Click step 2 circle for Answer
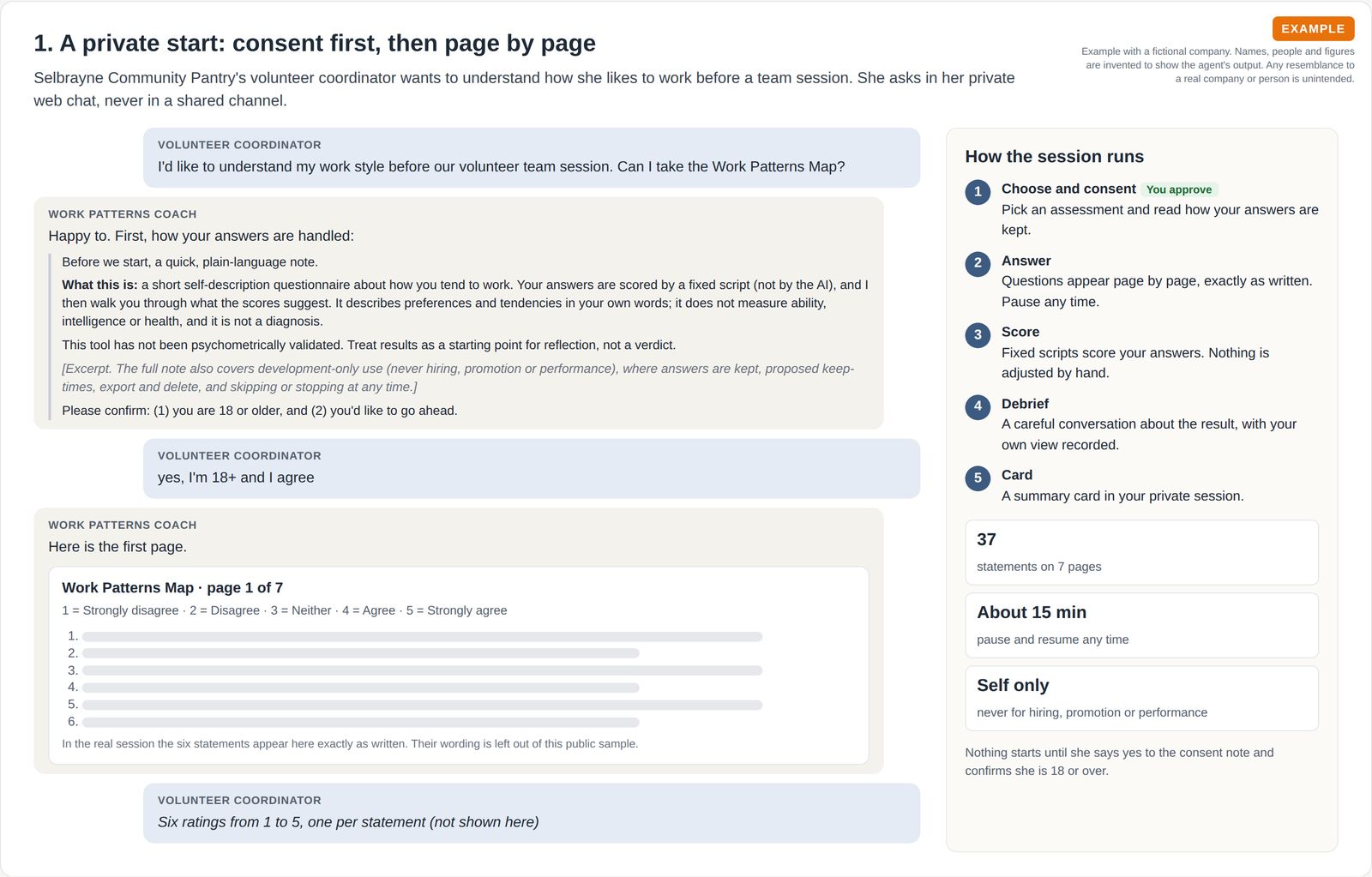 (978, 263)
